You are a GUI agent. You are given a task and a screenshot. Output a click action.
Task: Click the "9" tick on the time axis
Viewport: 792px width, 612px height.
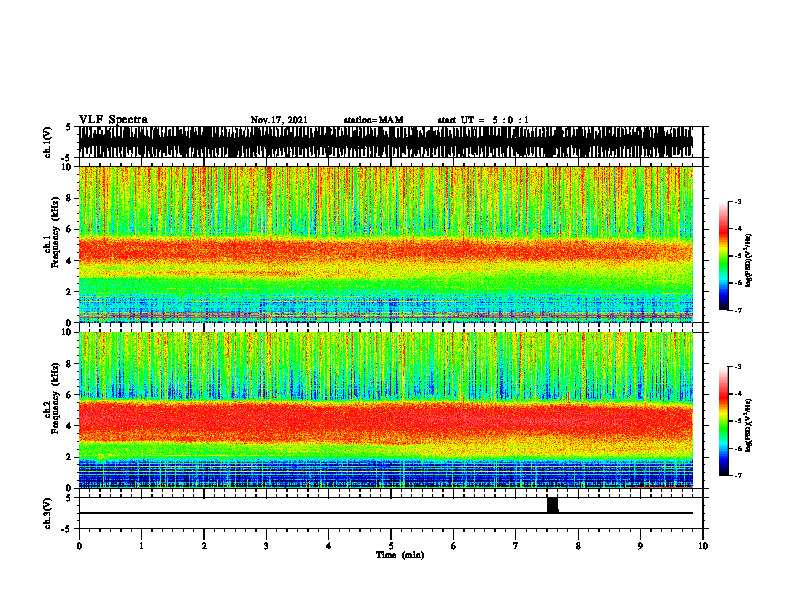(640, 546)
